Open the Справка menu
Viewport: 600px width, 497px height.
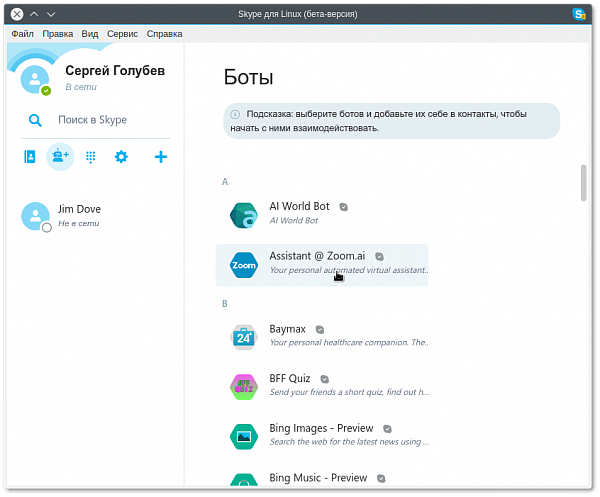pyautogui.click(x=164, y=34)
